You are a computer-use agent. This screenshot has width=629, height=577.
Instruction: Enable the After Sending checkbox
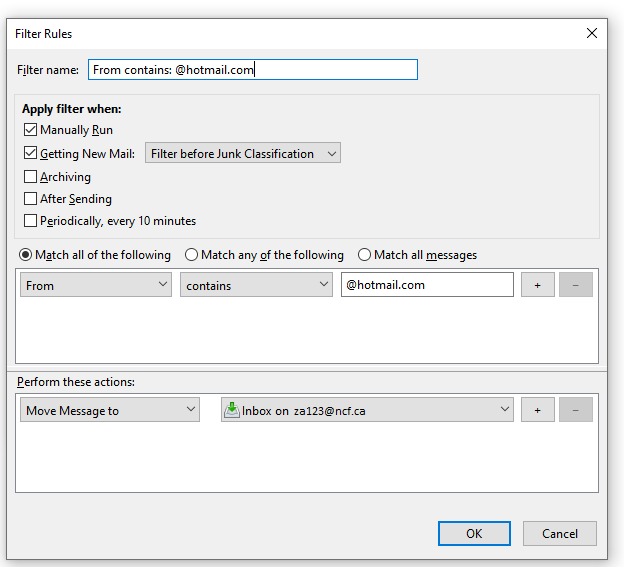pyautogui.click(x=30, y=198)
